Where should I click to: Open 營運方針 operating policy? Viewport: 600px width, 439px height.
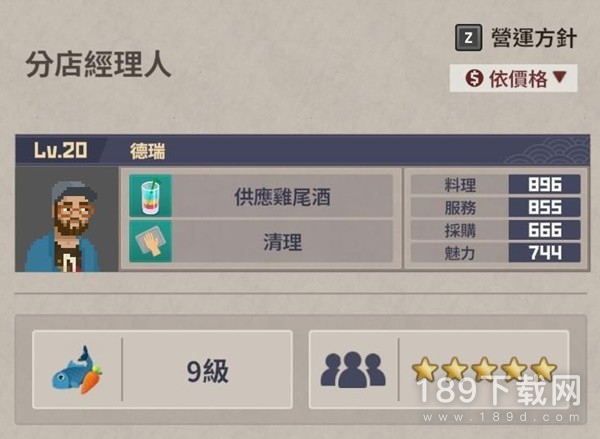[516, 38]
